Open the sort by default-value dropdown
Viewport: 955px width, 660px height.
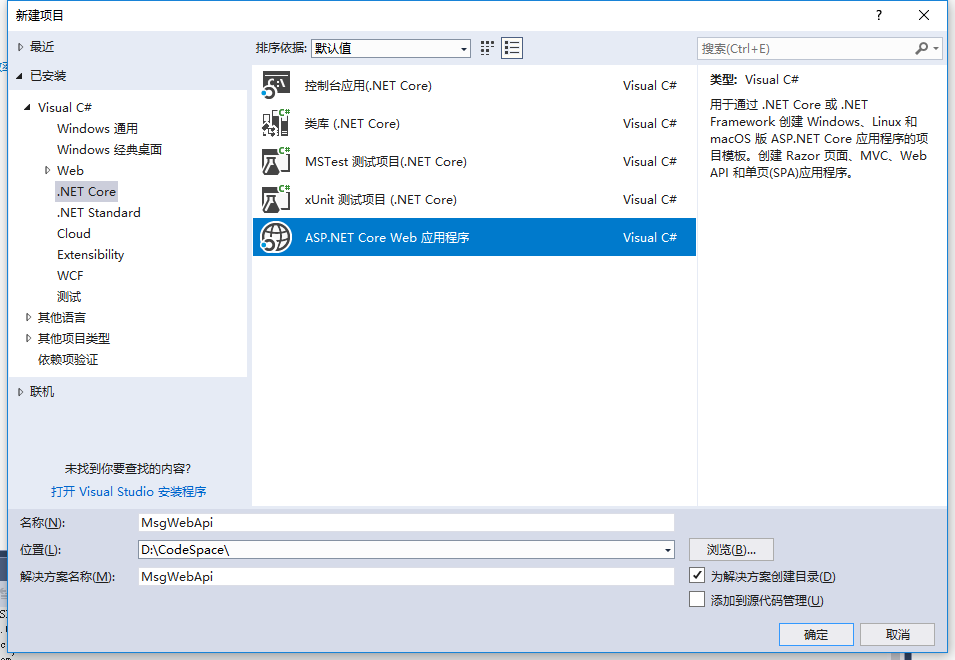[x=390, y=48]
